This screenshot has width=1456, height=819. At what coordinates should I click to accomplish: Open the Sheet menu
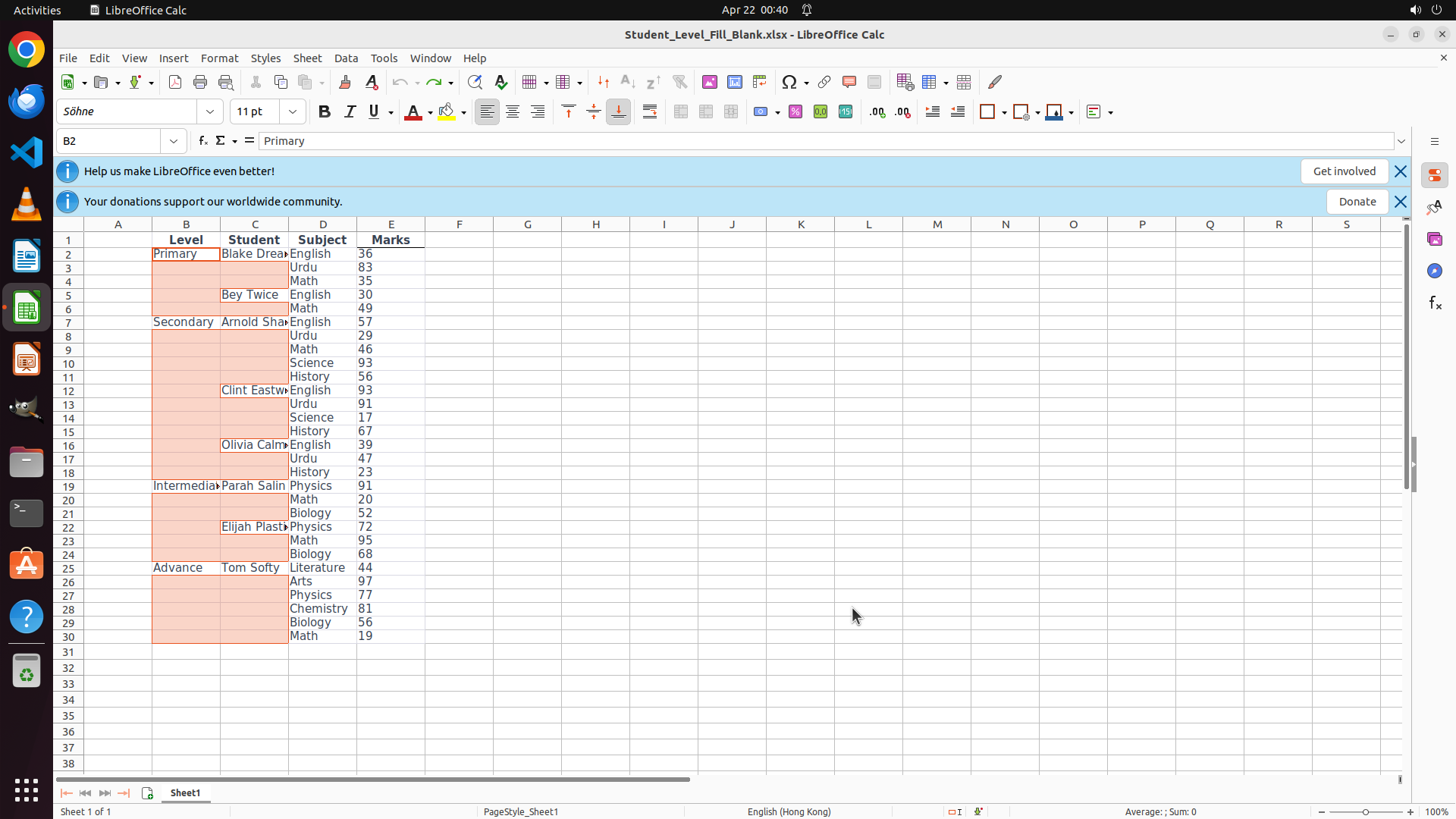click(307, 58)
